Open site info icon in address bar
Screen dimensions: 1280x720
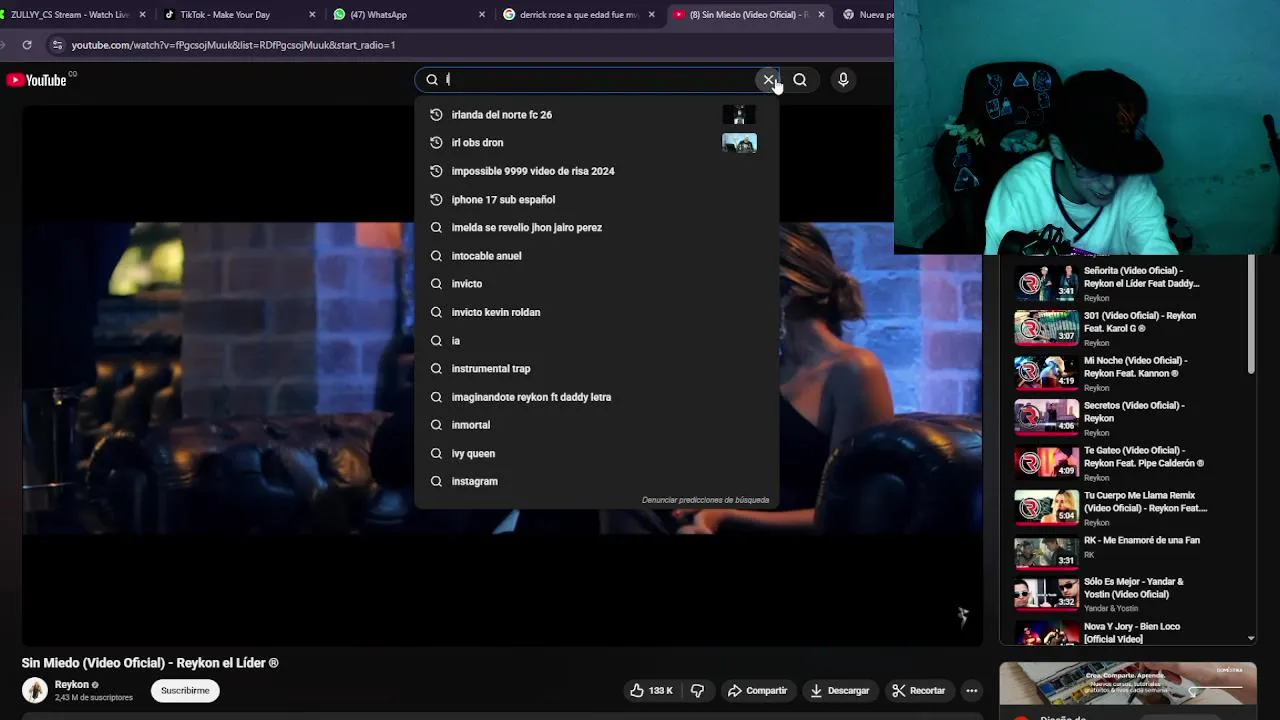point(57,45)
